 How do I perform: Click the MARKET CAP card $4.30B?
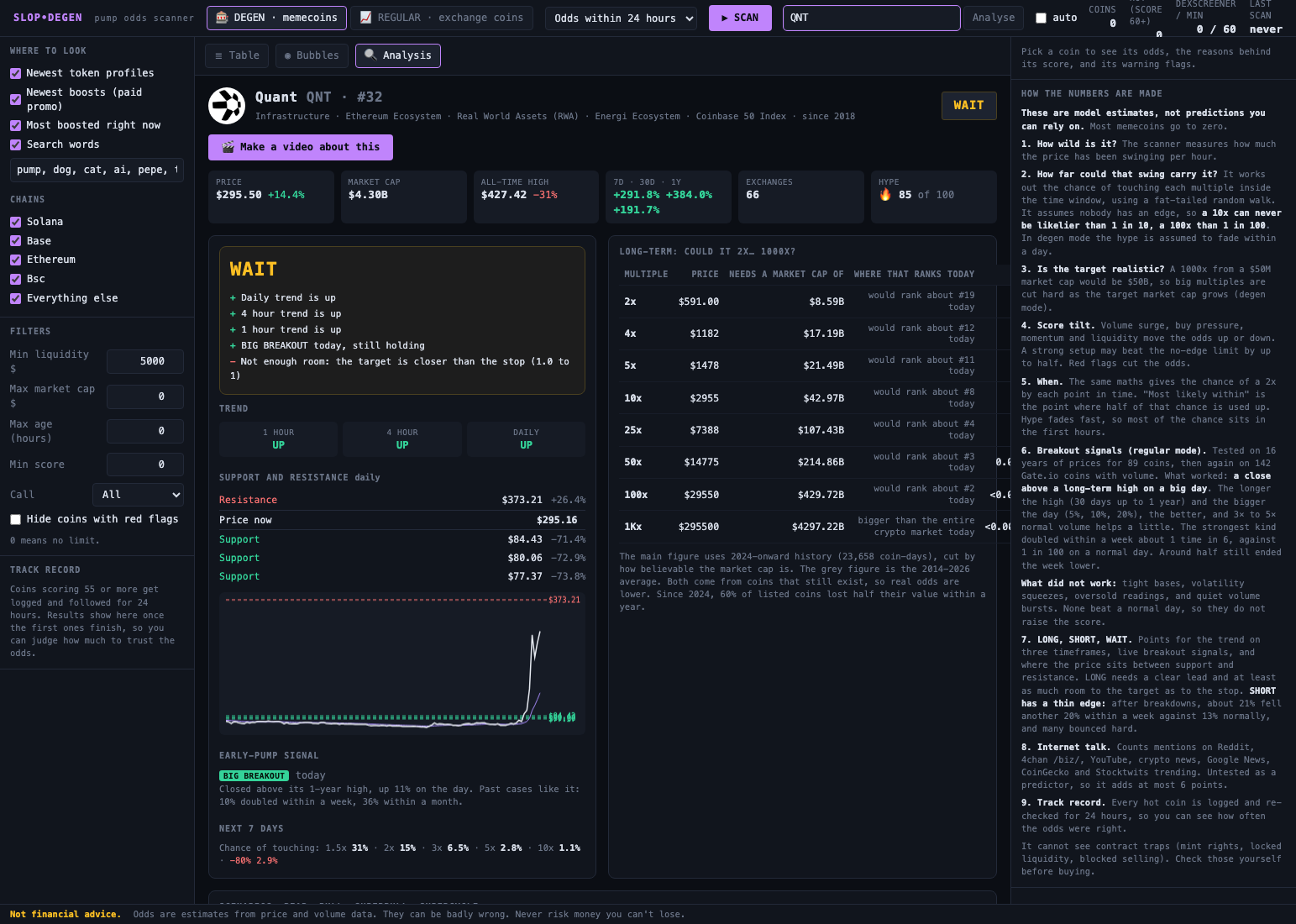point(404,197)
